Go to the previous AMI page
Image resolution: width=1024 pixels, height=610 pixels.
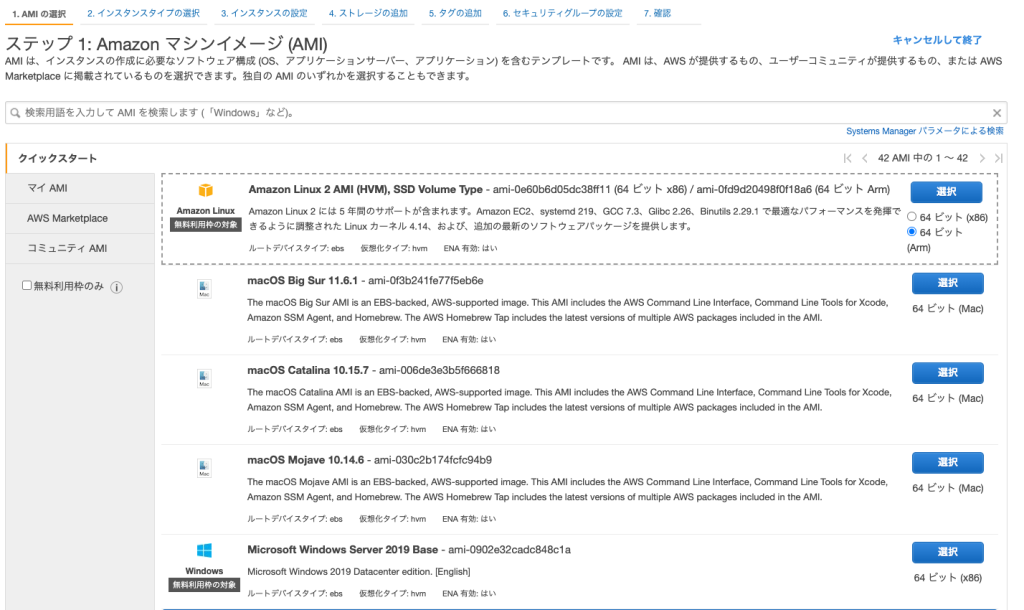[x=865, y=158]
